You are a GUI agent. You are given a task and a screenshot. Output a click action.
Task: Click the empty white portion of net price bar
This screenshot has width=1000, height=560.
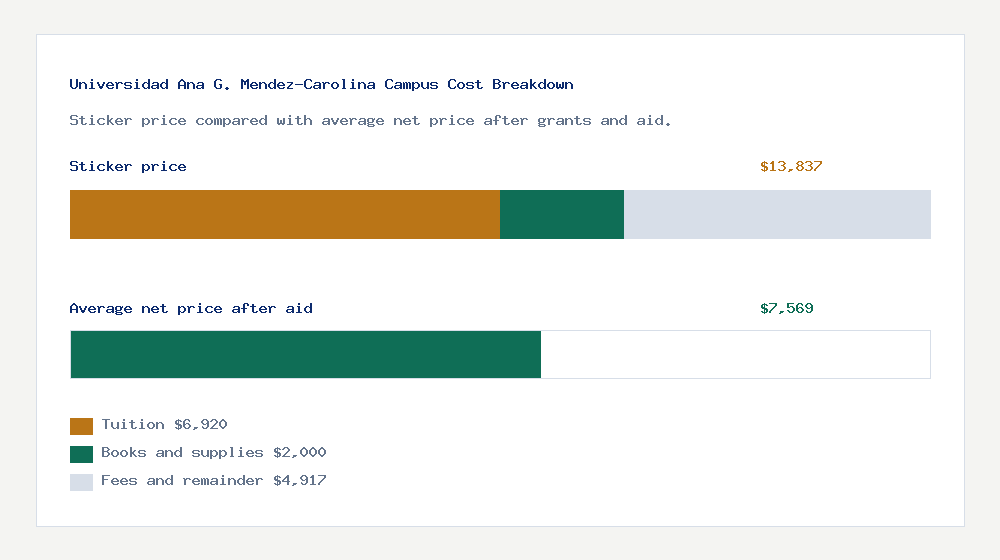pyautogui.click(x=735, y=355)
